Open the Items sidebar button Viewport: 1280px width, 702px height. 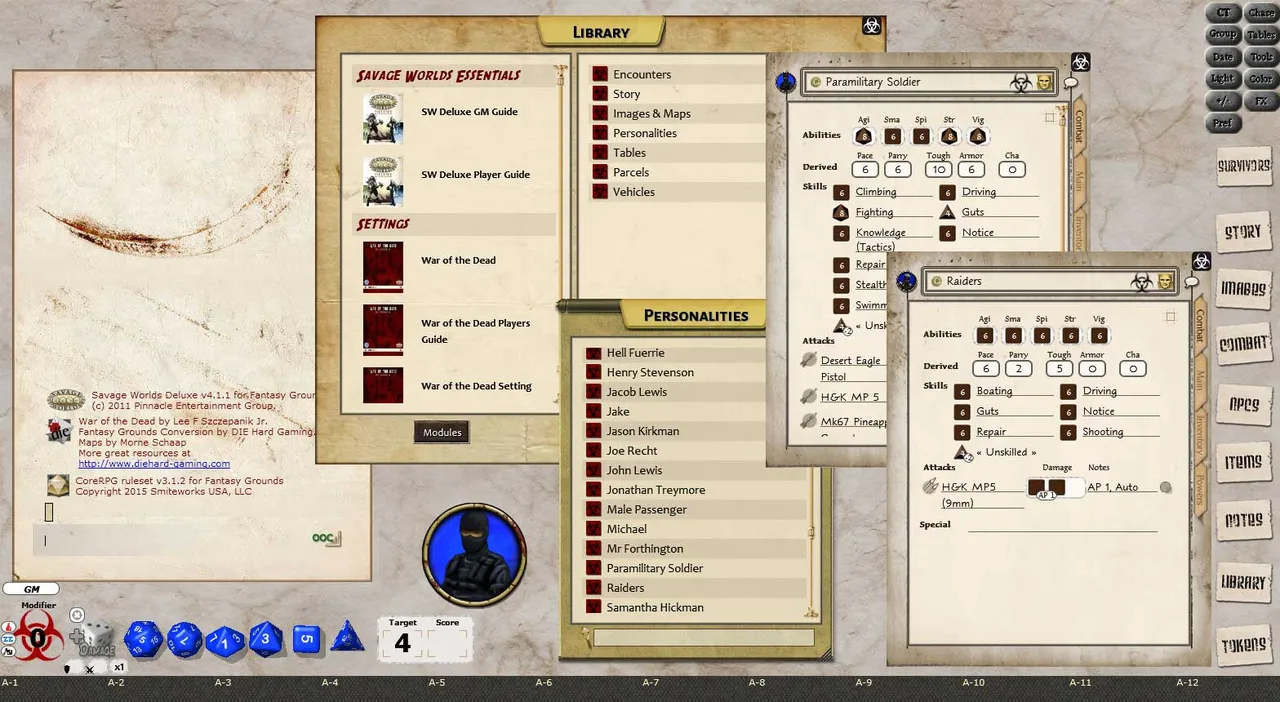pos(1244,462)
